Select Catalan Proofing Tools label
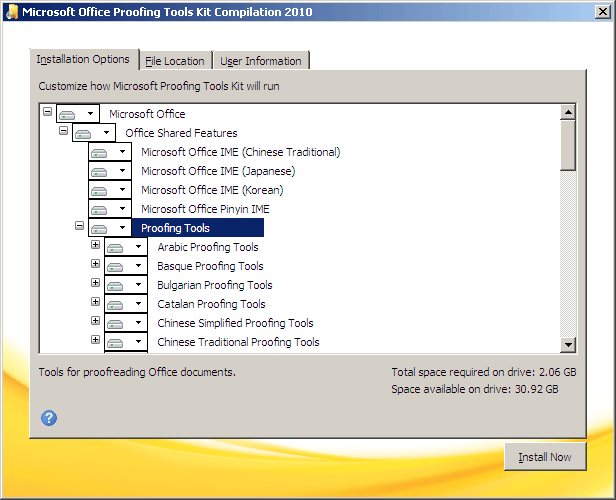Screen dimensions: 616x500 [211, 304]
